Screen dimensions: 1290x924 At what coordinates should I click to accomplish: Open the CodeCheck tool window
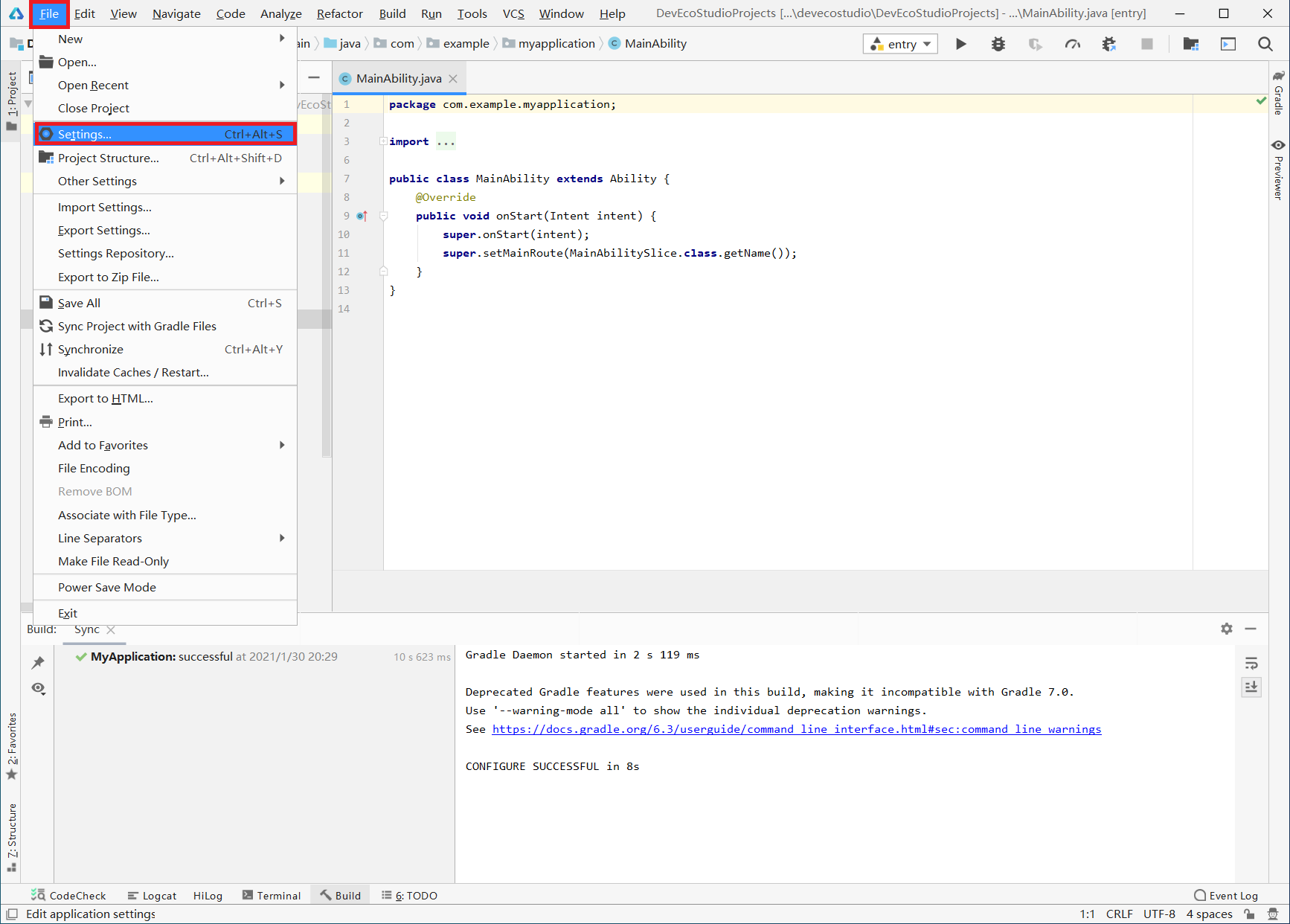[x=68, y=896]
